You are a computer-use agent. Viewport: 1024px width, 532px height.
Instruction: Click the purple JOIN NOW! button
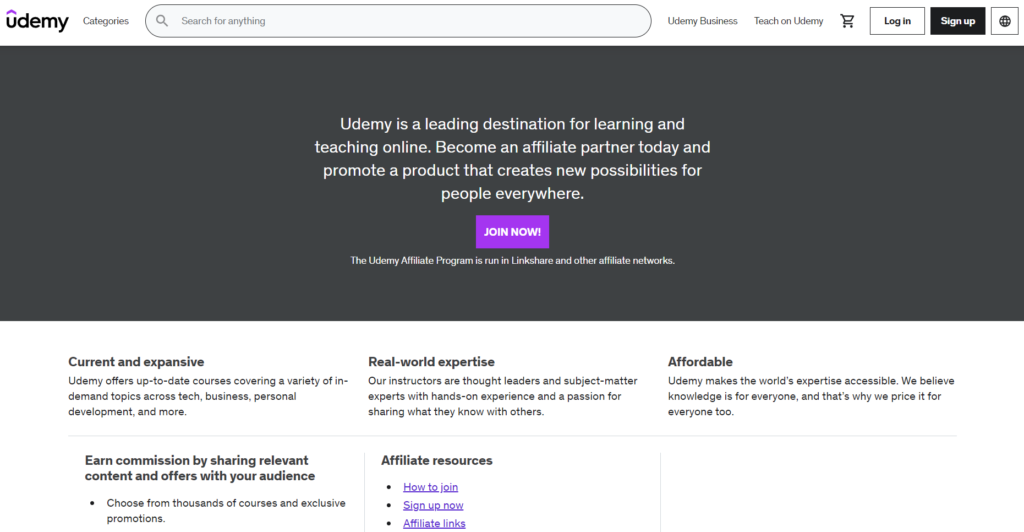(512, 232)
